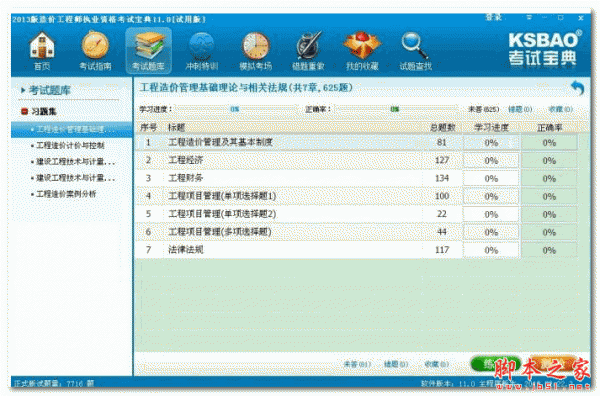The height and width of the screenshot is (396, 600).
Task: Select first 建设工程技术与计量 sidebar item
Action: click(x=75, y=161)
